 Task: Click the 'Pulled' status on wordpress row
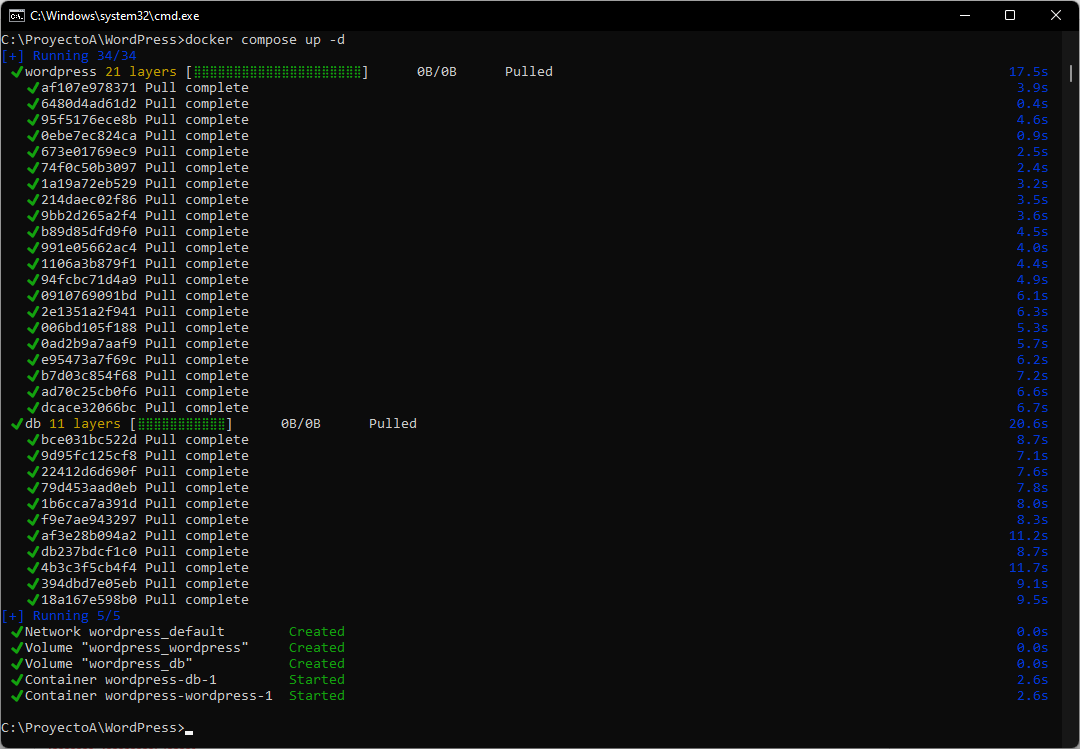tap(529, 72)
